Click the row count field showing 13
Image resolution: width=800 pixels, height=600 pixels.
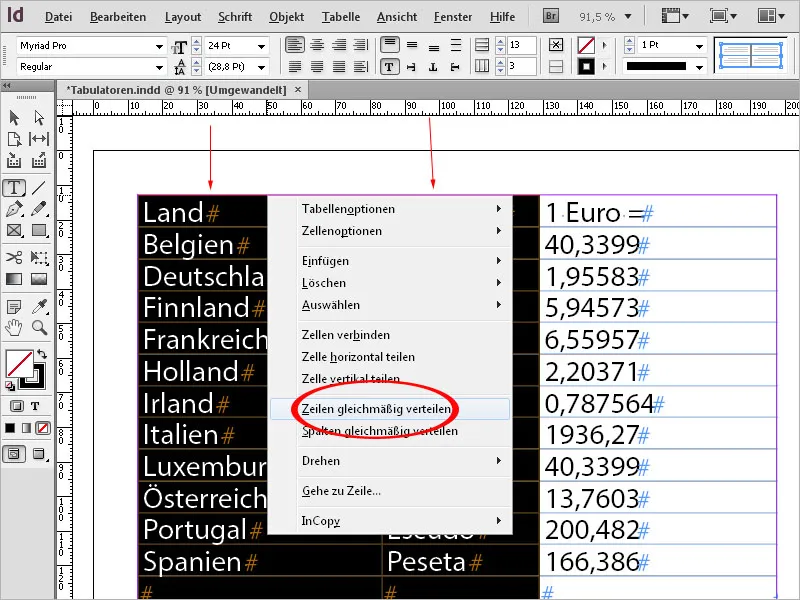pyautogui.click(x=521, y=45)
